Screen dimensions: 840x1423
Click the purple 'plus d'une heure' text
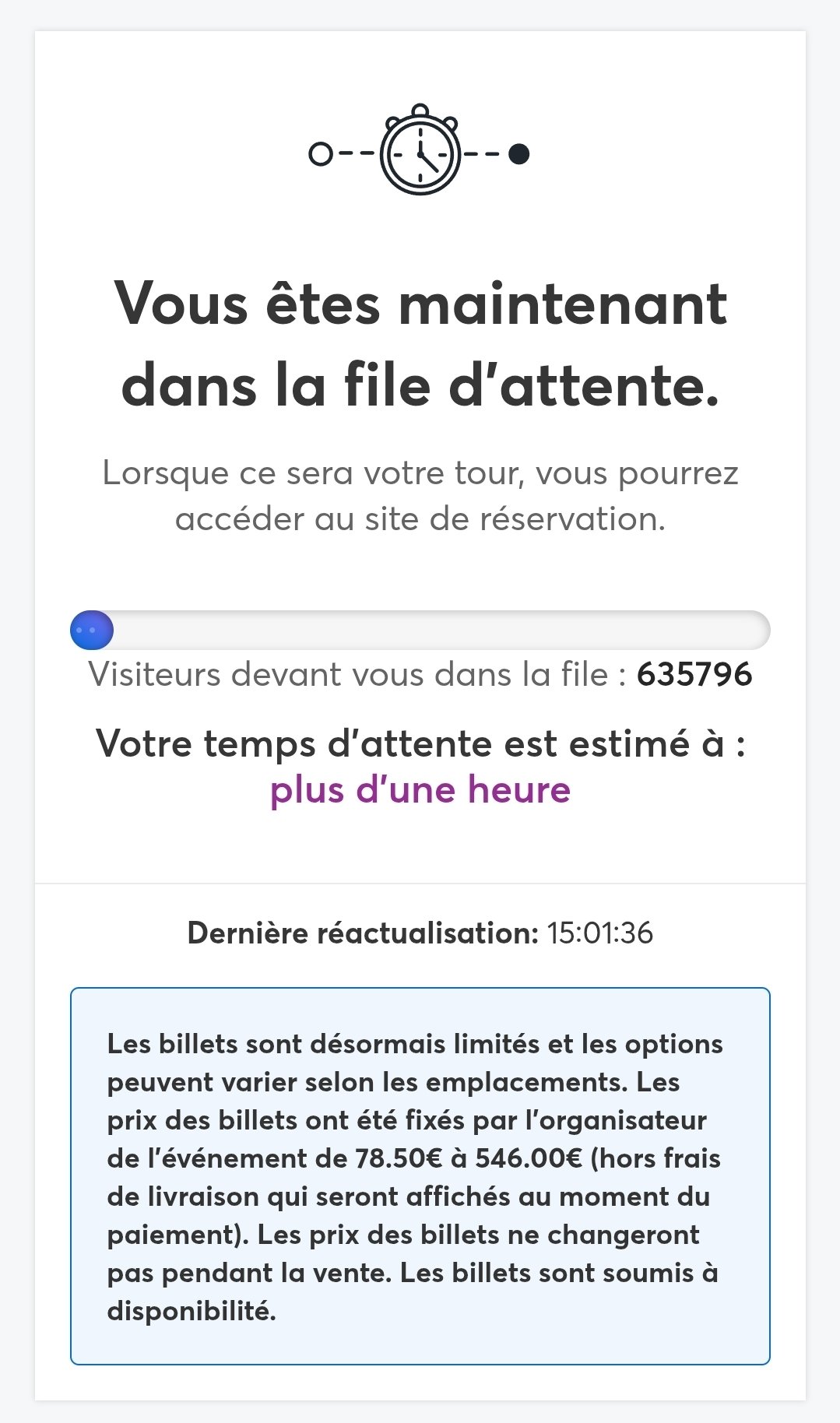coord(420,789)
